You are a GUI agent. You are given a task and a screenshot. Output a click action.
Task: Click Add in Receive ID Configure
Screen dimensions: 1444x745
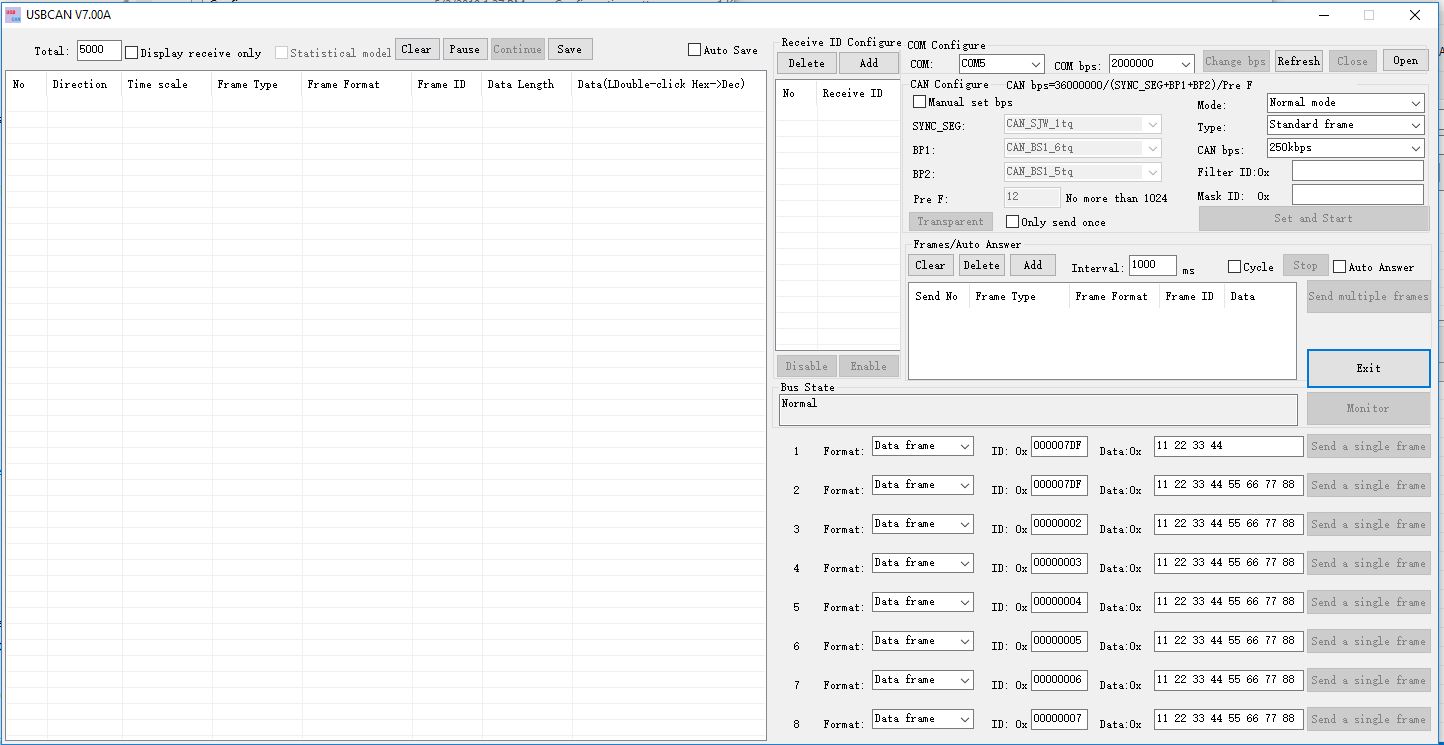tap(869, 63)
